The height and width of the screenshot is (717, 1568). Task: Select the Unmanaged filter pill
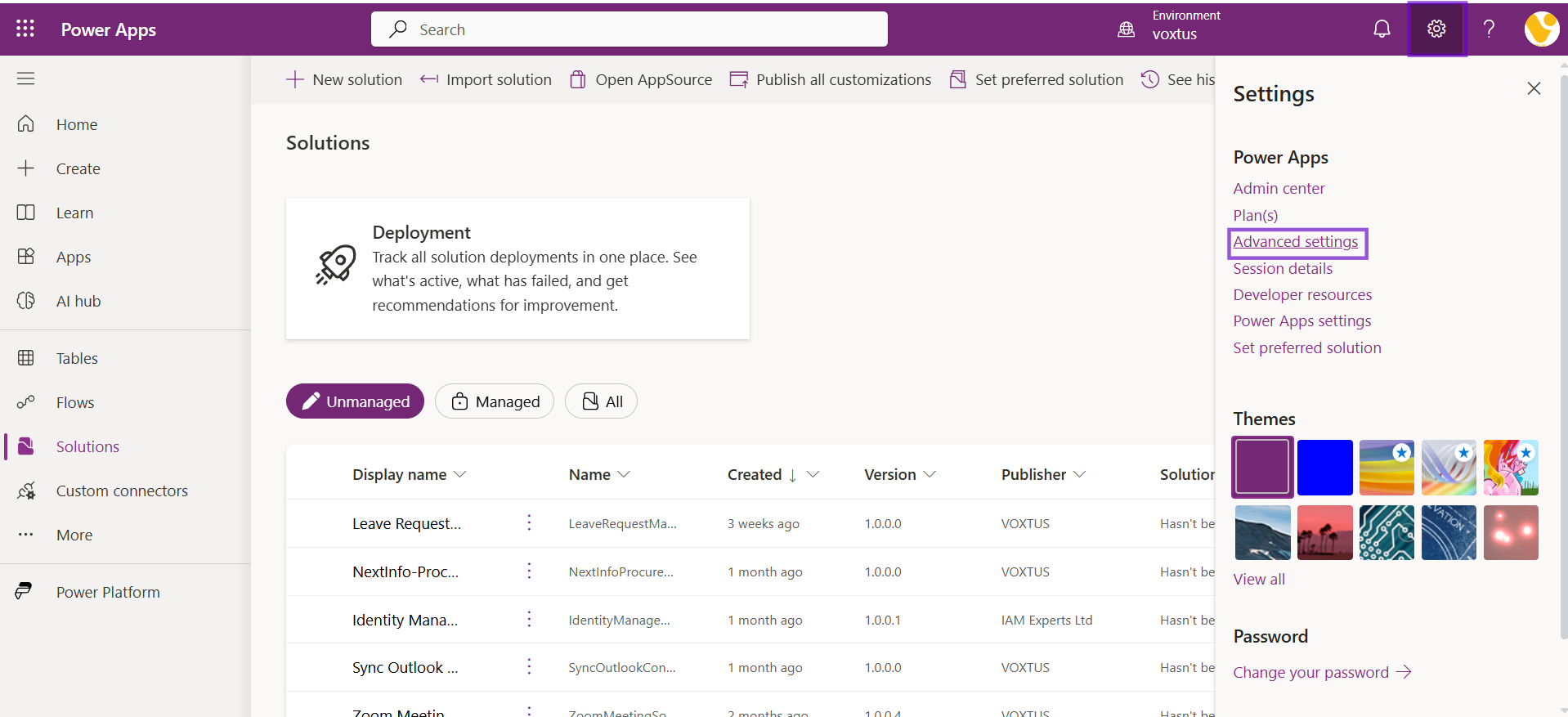[x=355, y=401]
